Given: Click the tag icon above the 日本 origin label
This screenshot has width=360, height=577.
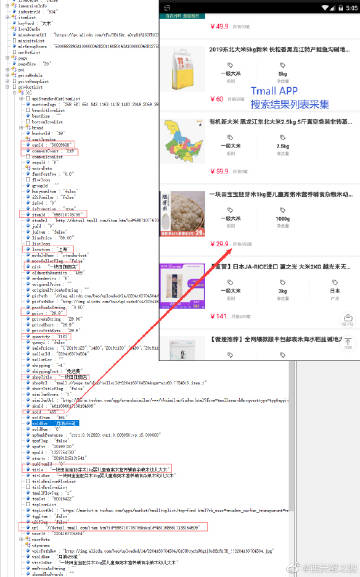Looking at the screenshot, I should tap(335, 283).
